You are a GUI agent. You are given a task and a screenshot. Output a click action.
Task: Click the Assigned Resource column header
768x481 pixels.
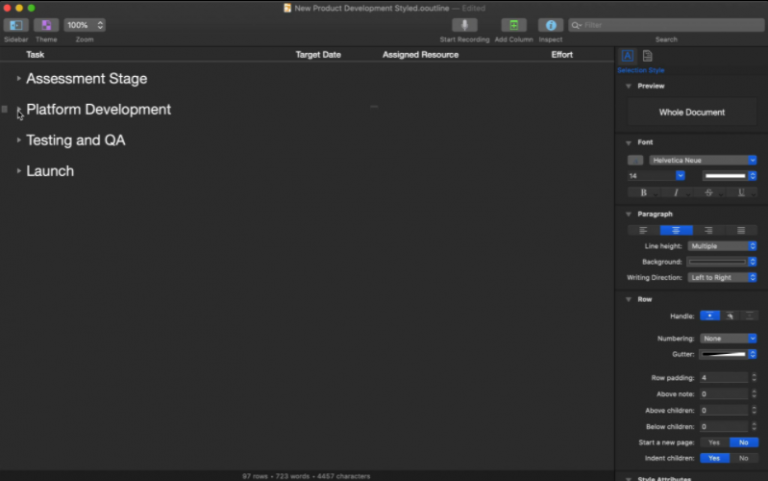pyautogui.click(x=420, y=54)
